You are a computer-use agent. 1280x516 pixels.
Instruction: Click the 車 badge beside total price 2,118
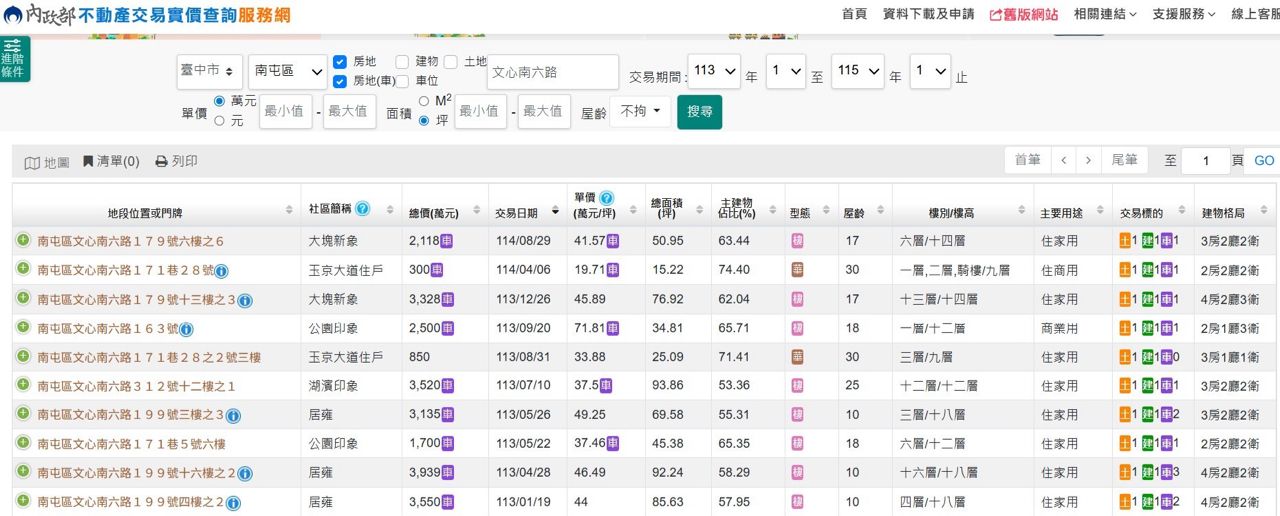tap(448, 241)
